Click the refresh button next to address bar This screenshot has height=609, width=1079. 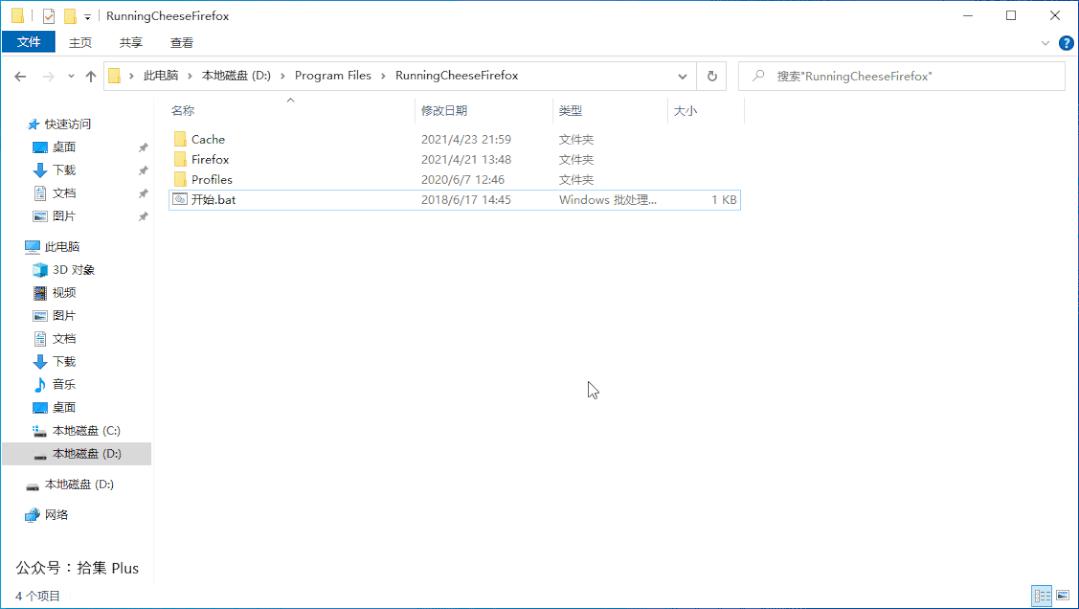pos(710,75)
